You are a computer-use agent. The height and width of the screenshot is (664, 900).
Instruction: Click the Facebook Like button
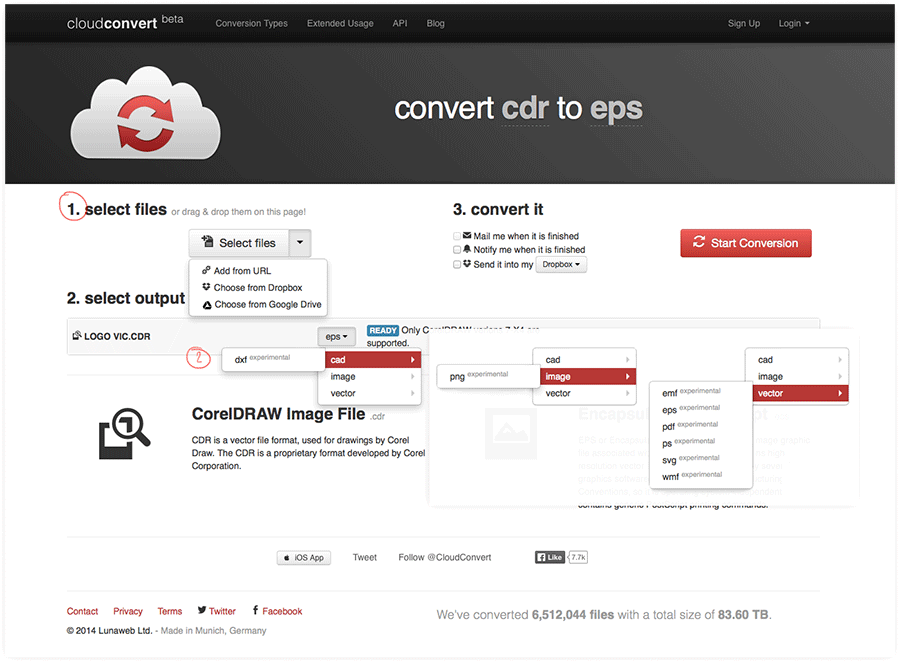pos(550,557)
